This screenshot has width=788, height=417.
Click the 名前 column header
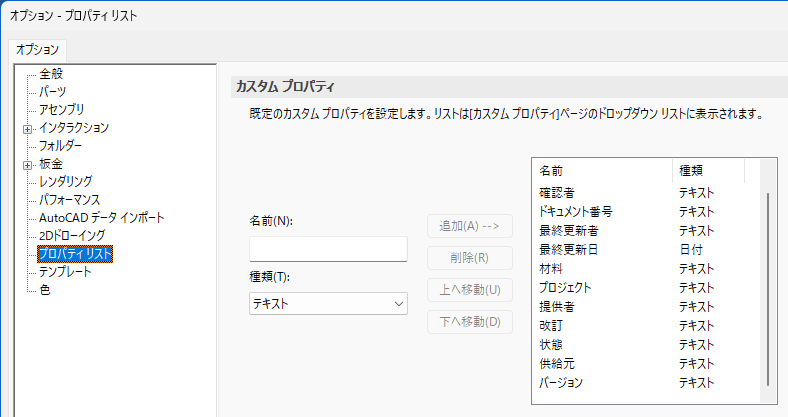[602, 171]
